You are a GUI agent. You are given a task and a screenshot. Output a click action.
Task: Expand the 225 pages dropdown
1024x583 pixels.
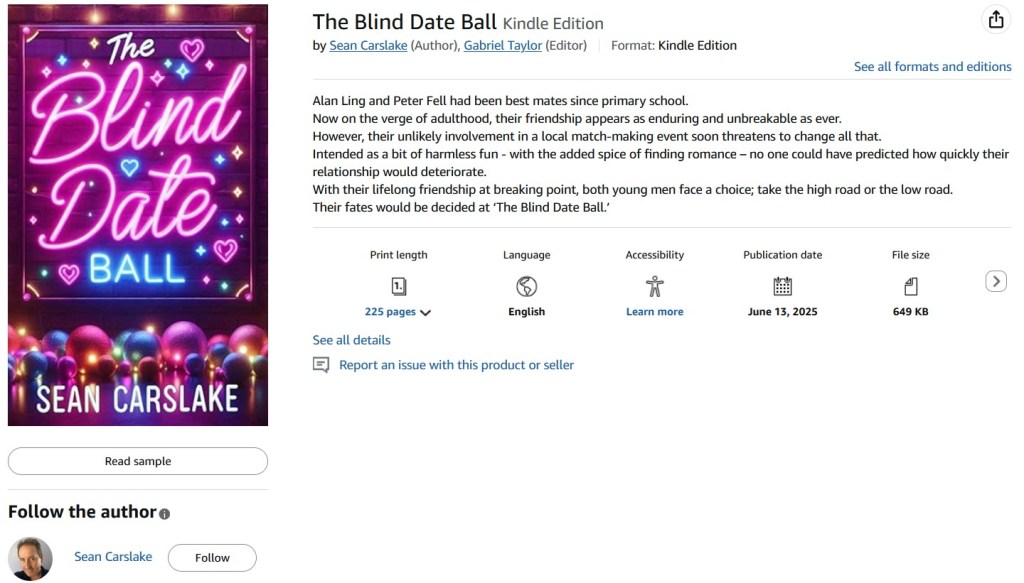(398, 312)
